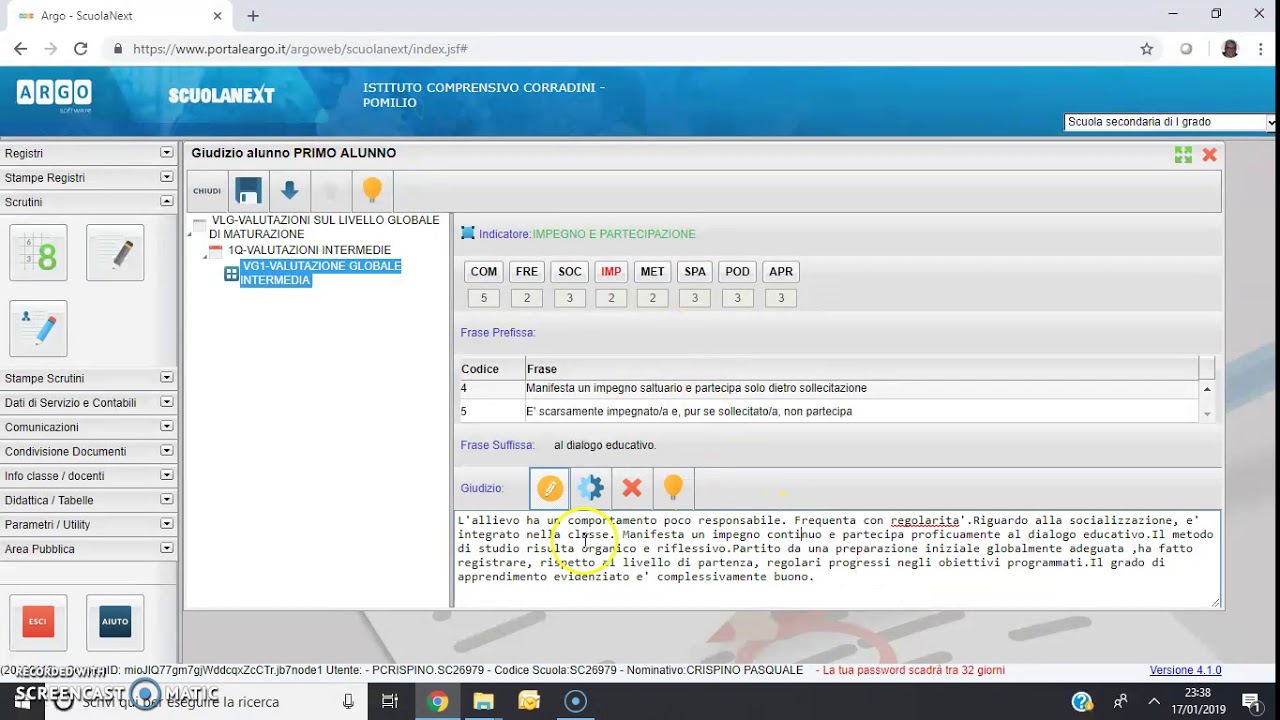The width and height of the screenshot is (1280, 720).
Task: Open the grades number 8 scrutini icon
Action: click(x=38, y=252)
